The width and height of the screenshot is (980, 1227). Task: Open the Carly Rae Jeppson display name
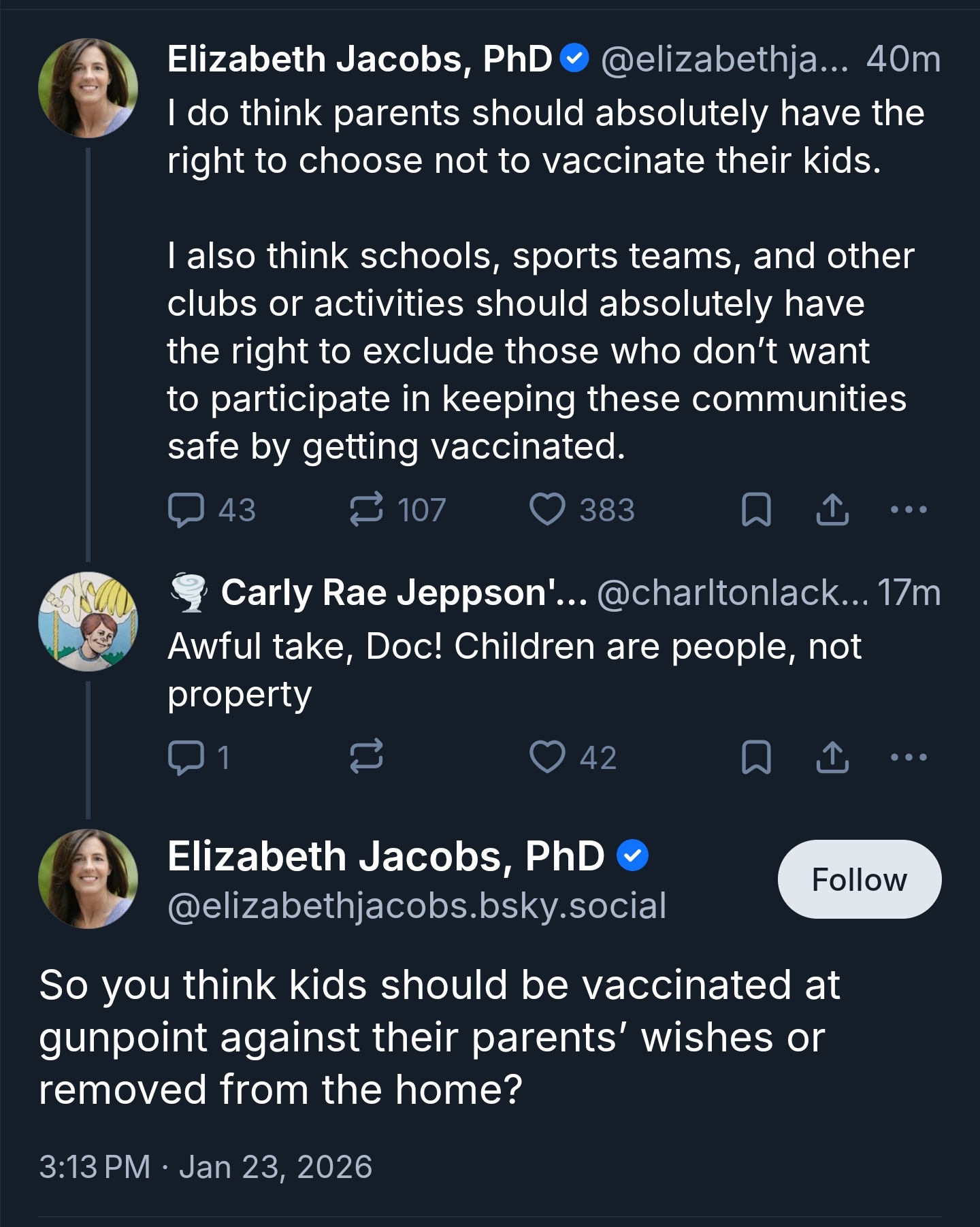click(403, 593)
